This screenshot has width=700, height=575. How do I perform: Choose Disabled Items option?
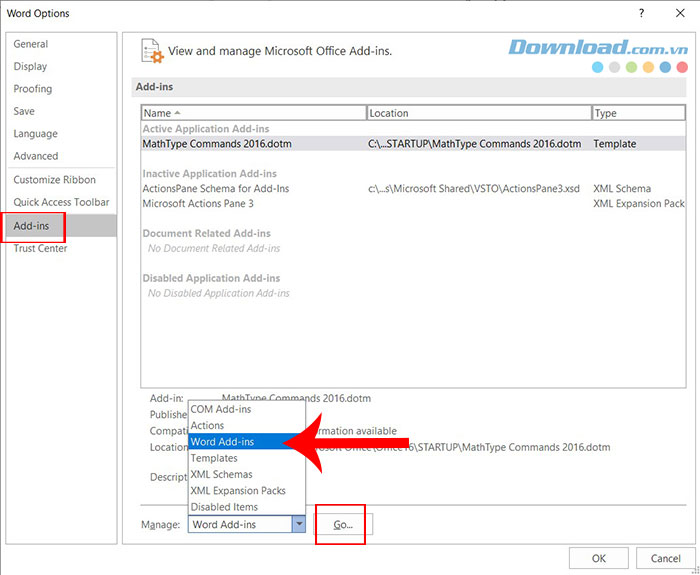tap(222, 507)
